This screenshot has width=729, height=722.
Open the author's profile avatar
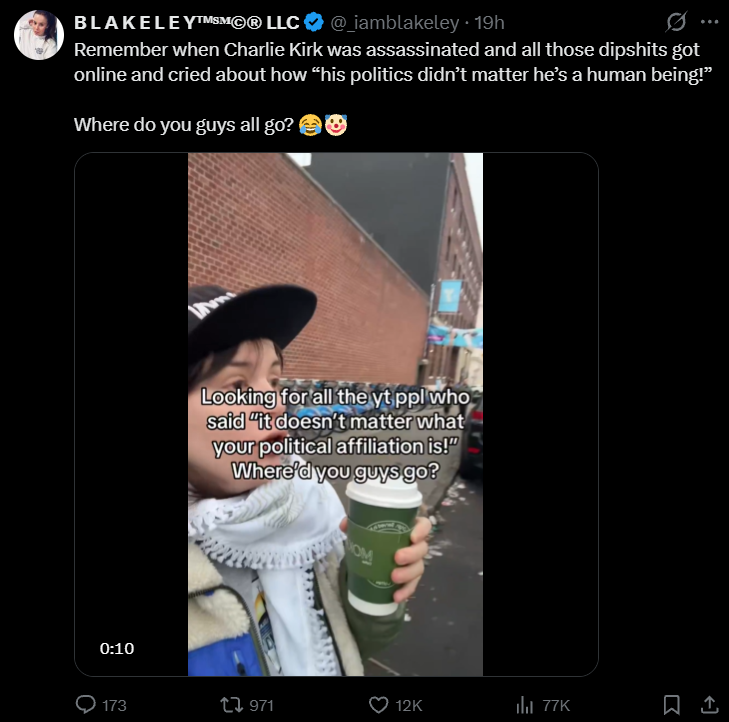(39, 35)
